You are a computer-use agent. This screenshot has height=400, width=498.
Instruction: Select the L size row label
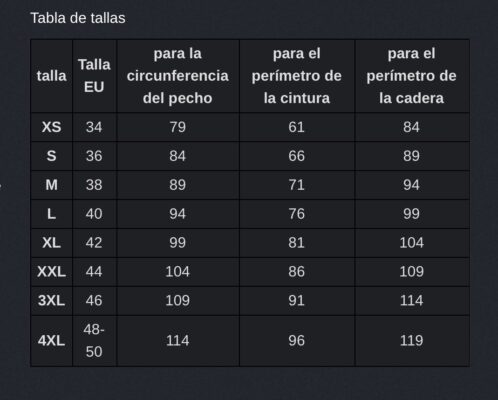click(x=52, y=214)
